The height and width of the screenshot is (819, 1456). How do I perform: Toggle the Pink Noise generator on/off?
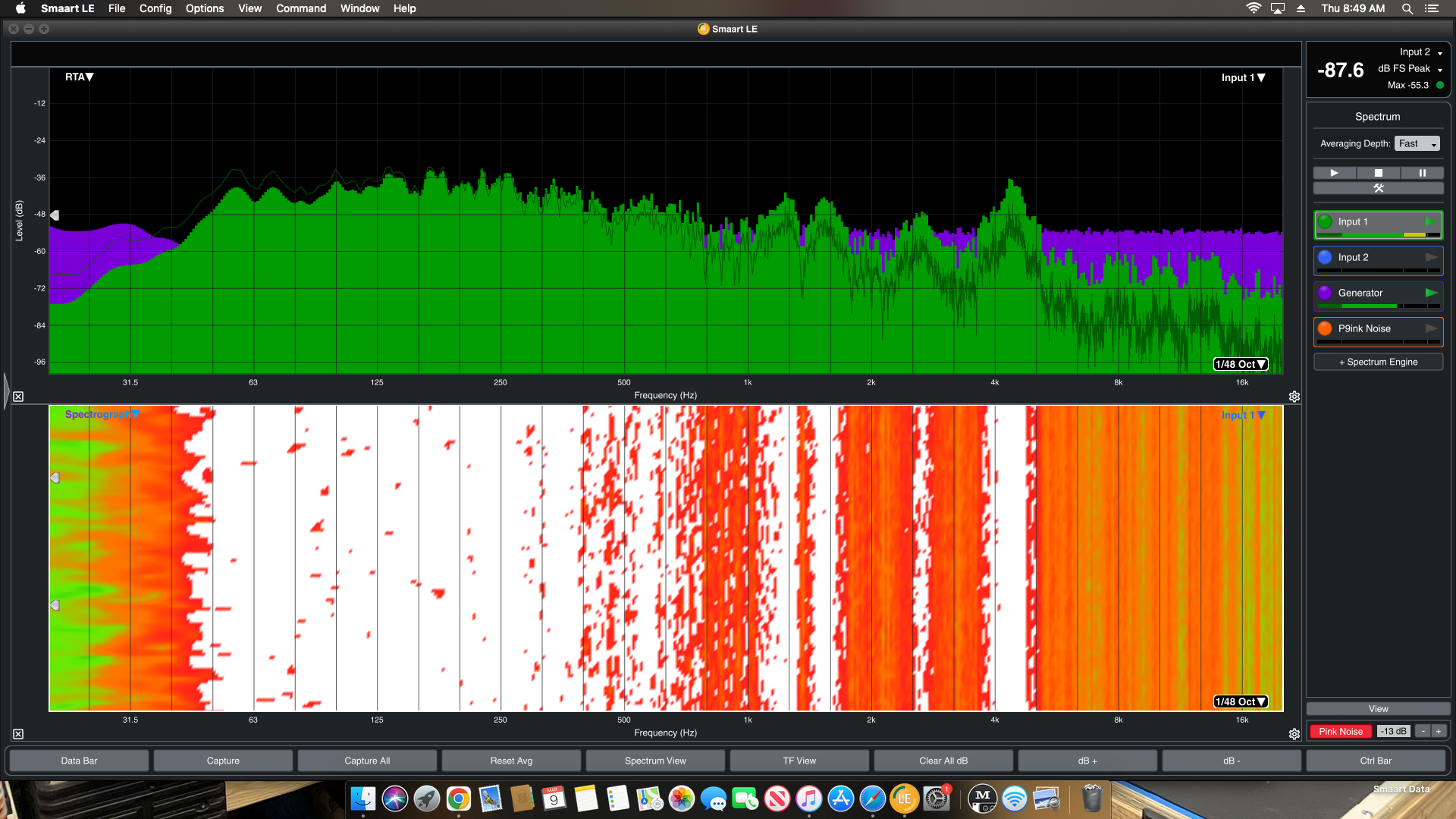point(1340,731)
